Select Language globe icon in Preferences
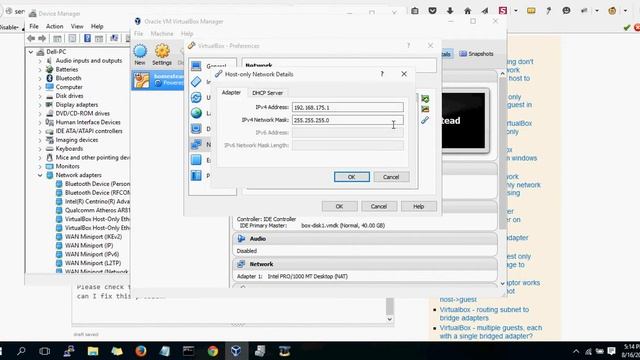This screenshot has width=640, height=360. pos(196,113)
